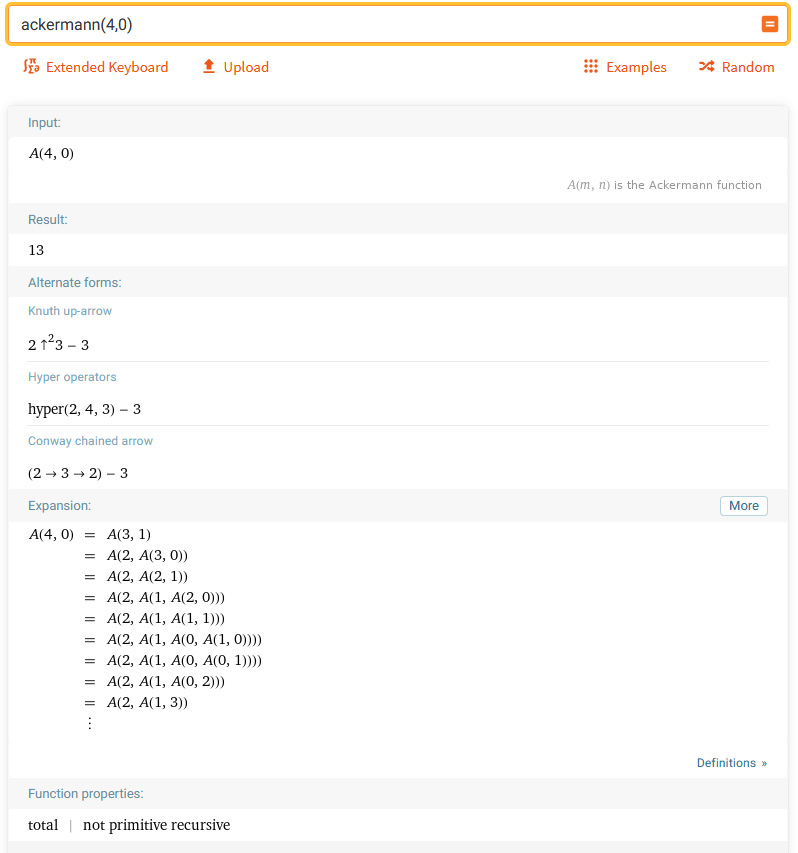Select the Result value 13
Image resolution: width=798 pixels, height=853 pixels.
click(36, 250)
